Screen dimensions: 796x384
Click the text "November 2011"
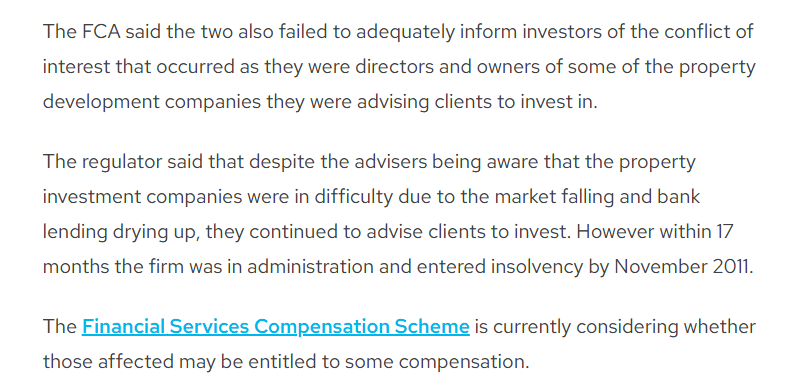coord(682,267)
